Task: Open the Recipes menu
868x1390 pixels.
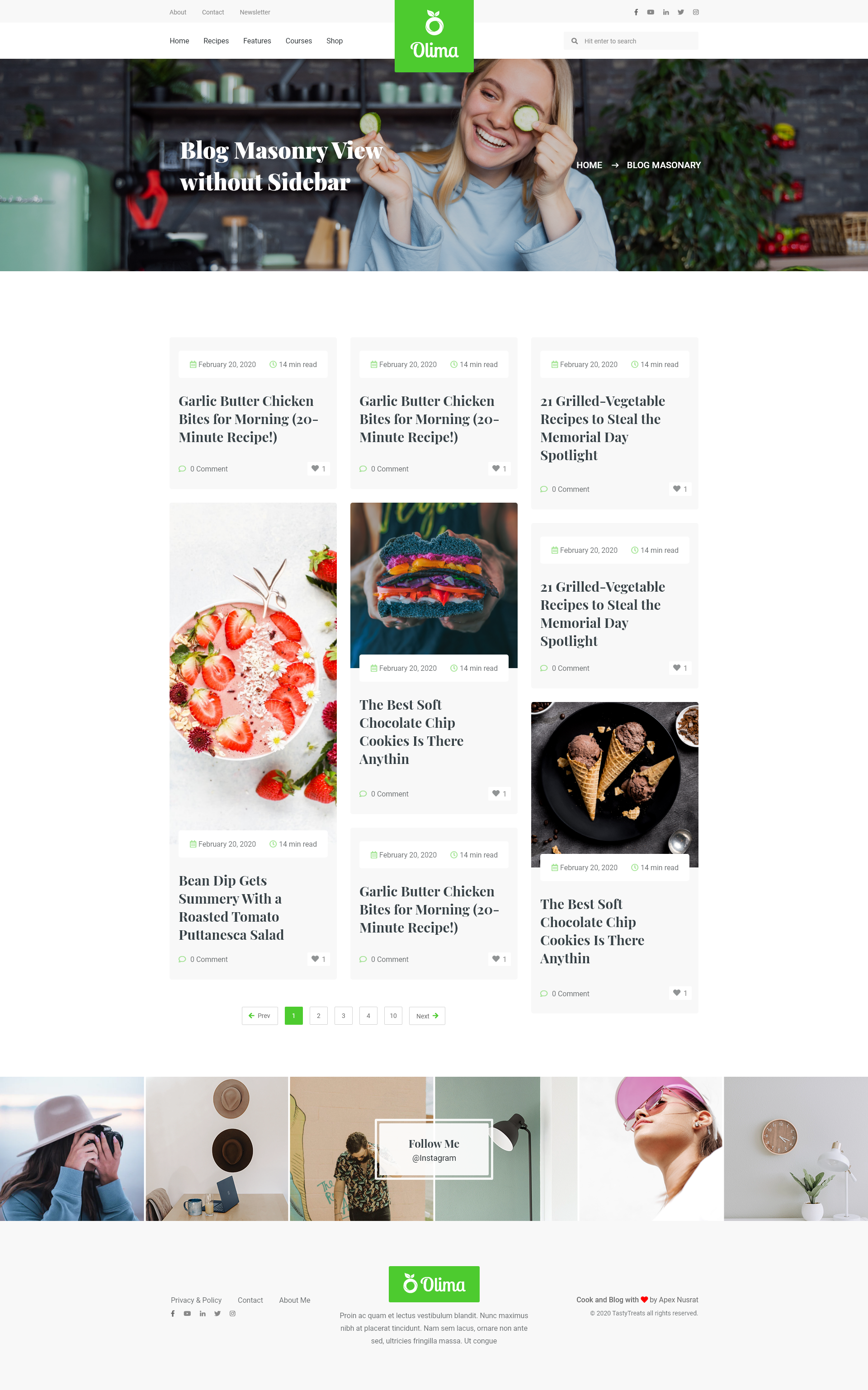Action: (216, 41)
